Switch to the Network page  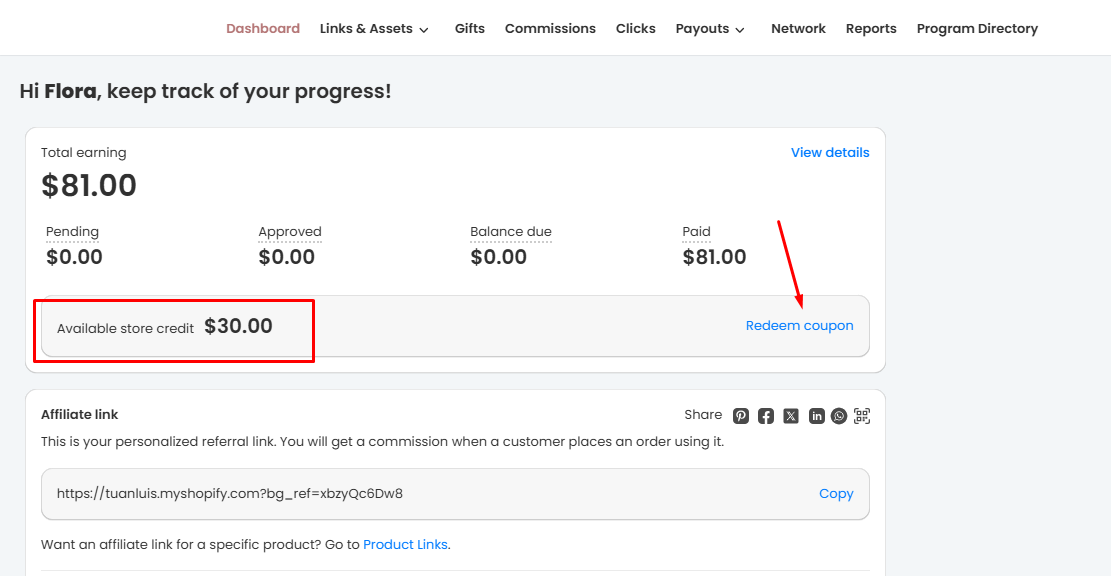pyautogui.click(x=798, y=29)
